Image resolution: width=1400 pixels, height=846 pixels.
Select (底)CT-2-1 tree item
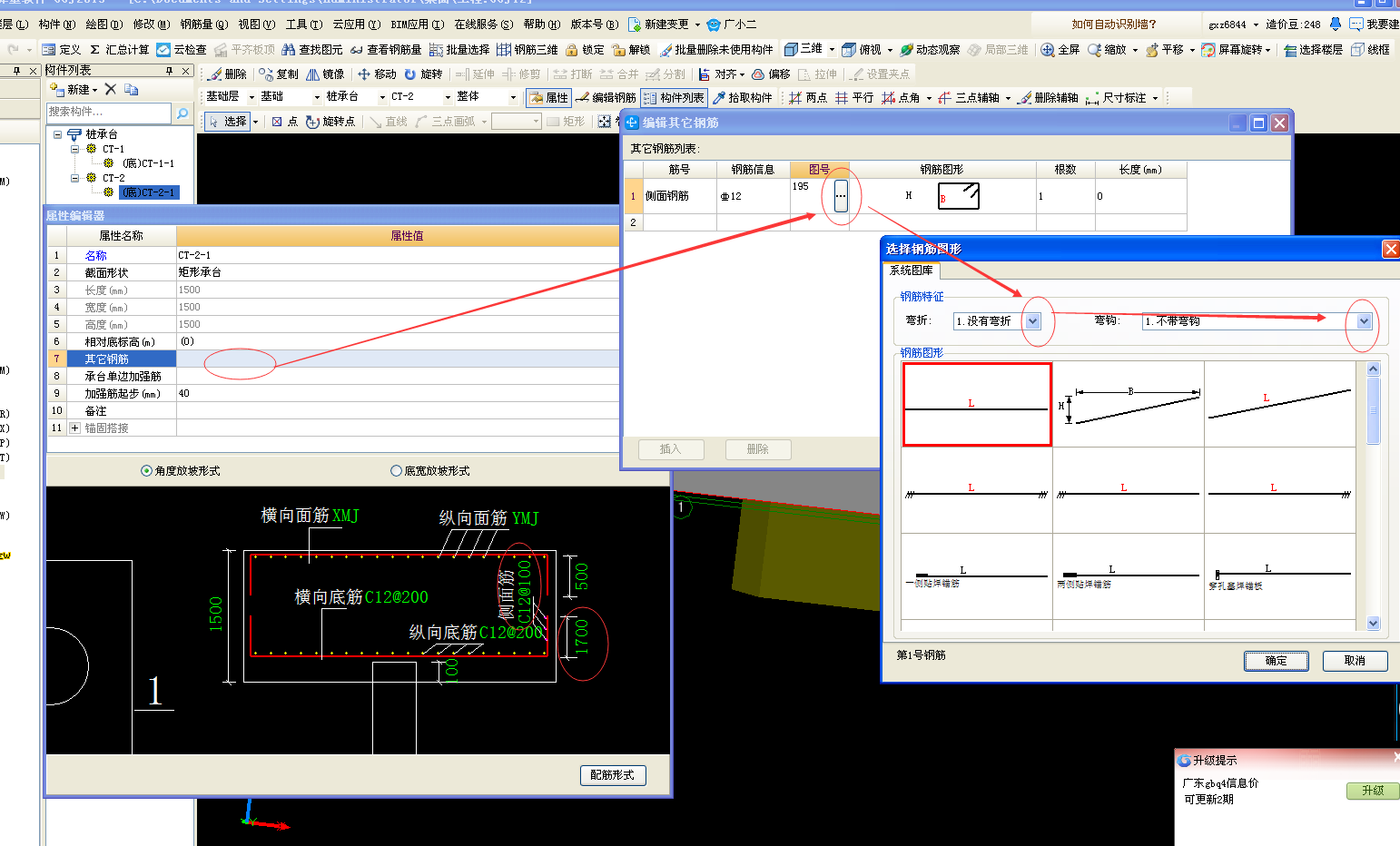pos(148,192)
